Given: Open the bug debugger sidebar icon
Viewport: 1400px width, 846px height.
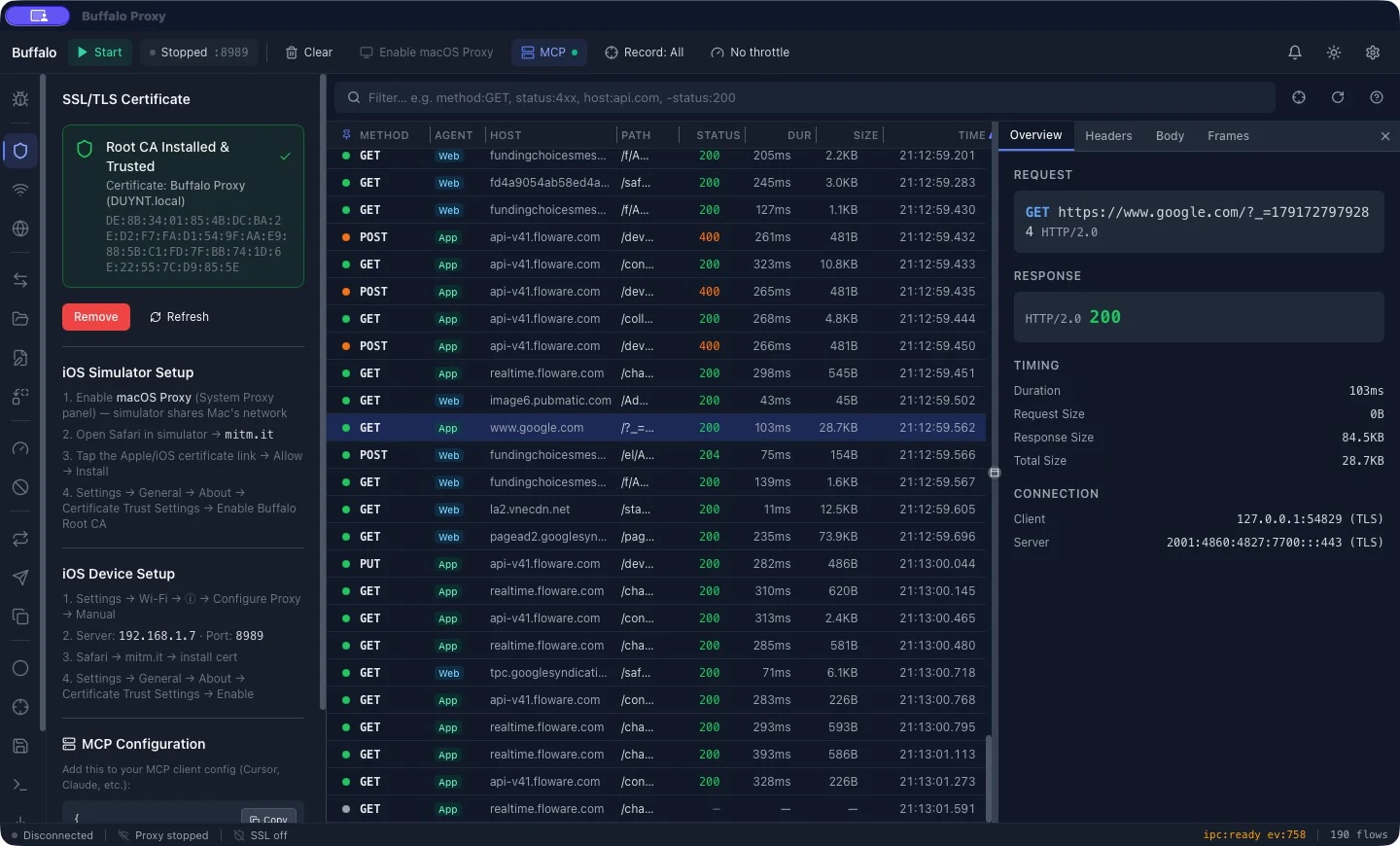Looking at the screenshot, I should point(20,99).
